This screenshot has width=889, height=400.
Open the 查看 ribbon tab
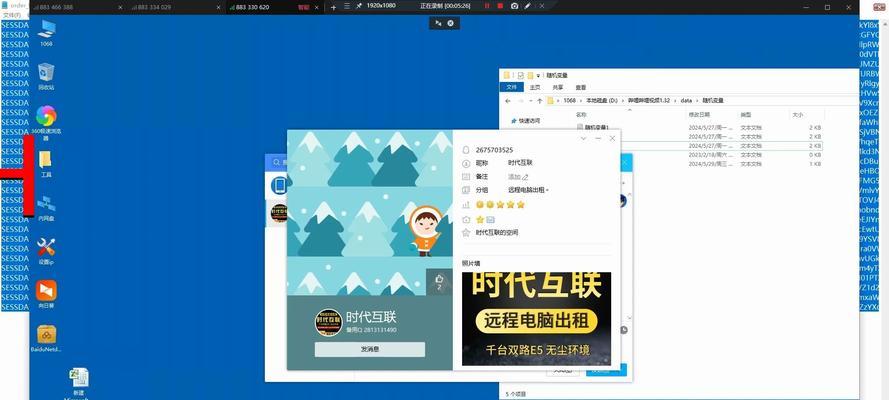(x=581, y=87)
